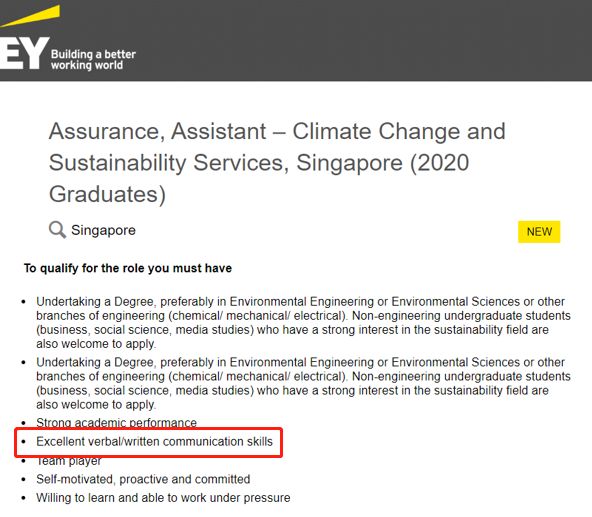Click the first 'Undertaking a Degree' bullet text
This screenshot has width=592, height=517.
tap(303, 323)
